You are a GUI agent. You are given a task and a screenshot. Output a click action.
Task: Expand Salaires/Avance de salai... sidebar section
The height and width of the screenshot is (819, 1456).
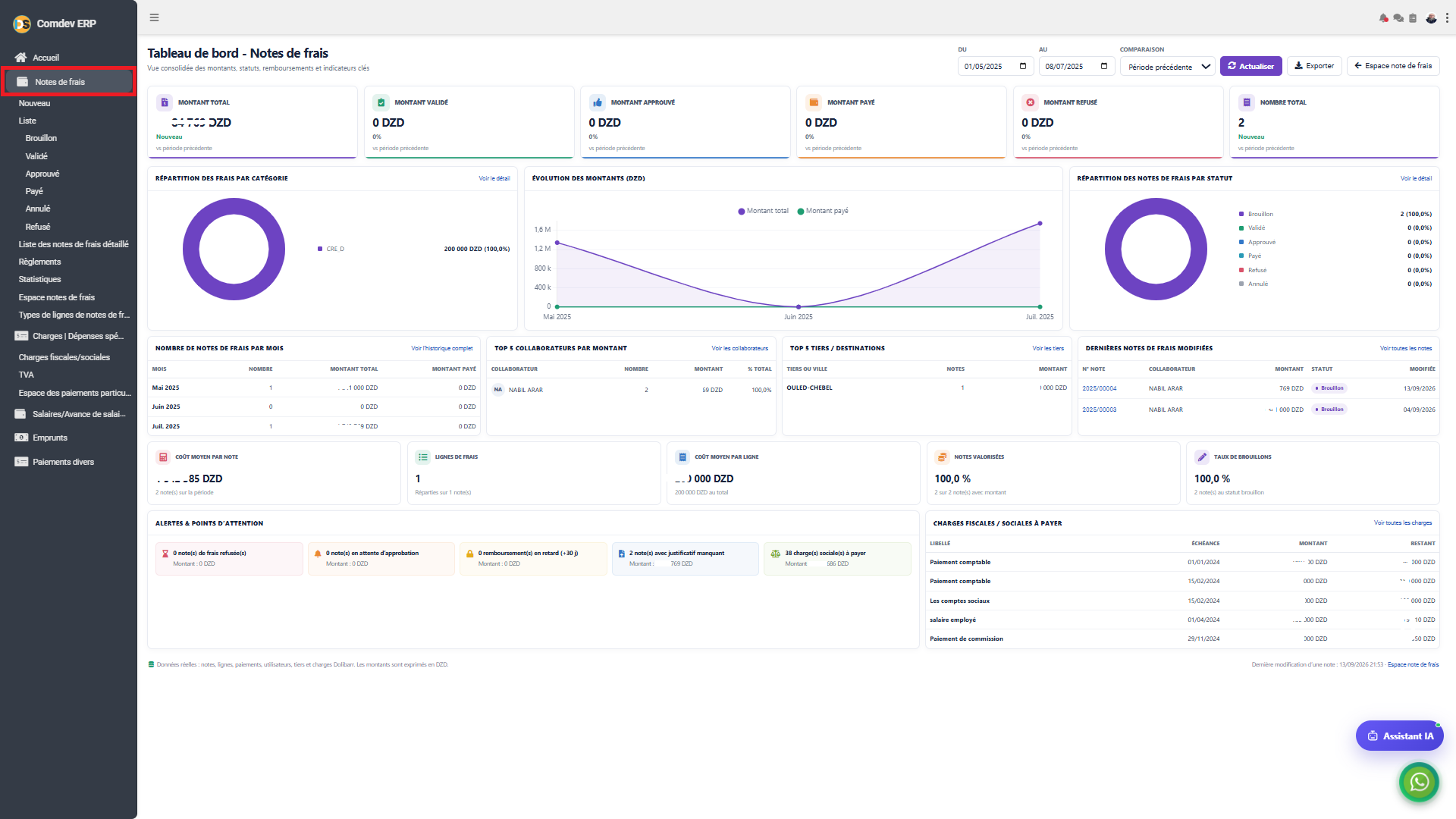point(69,414)
